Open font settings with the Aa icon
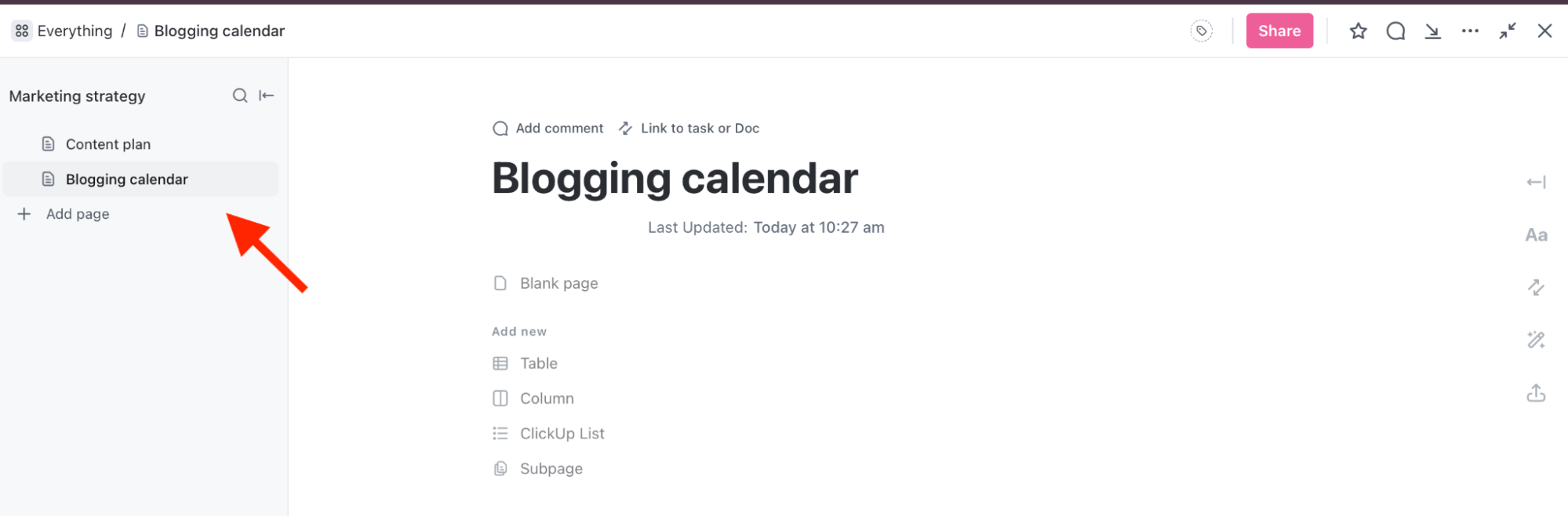The width and height of the screenshot is (1568, 516). (x=1536, y=234)
